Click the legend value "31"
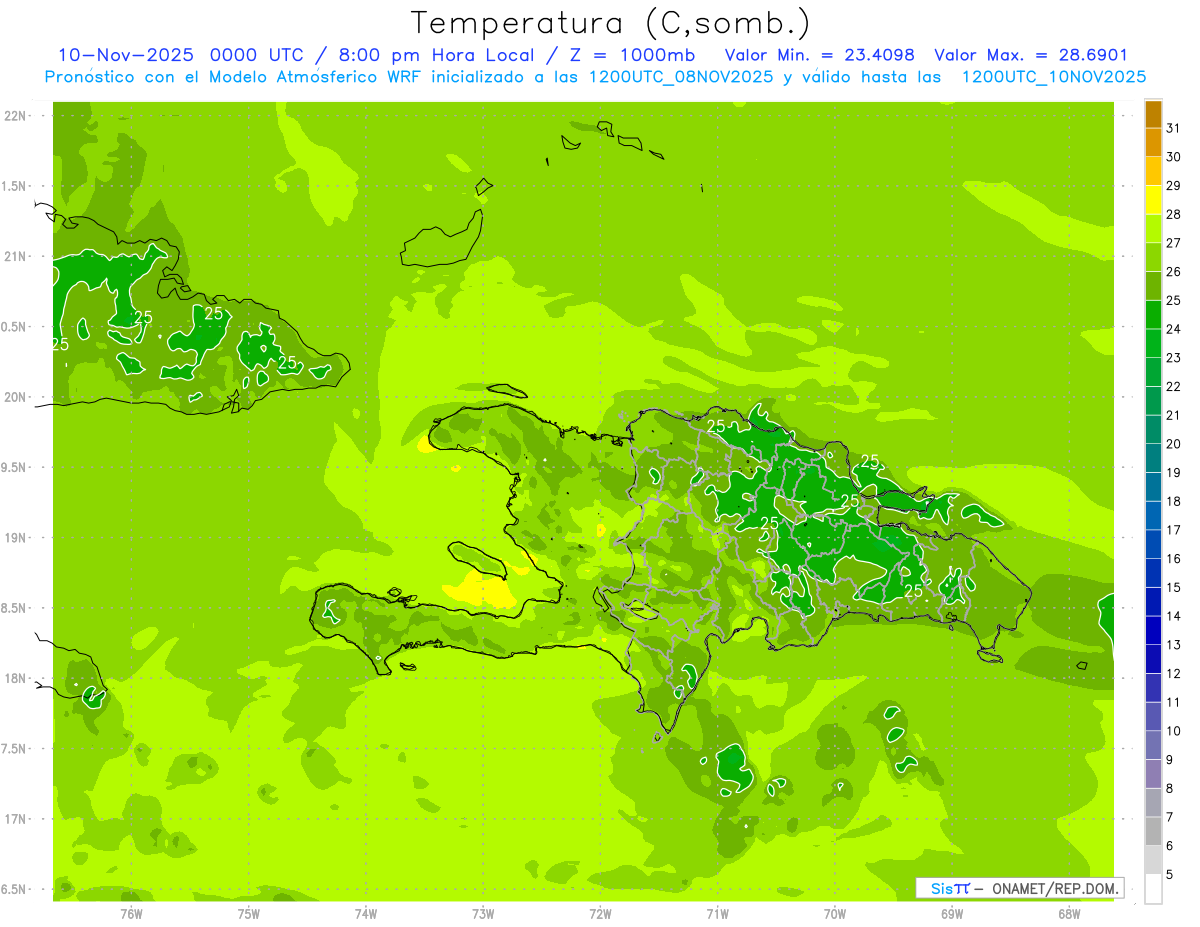Screen dimensions: 1200x927 pyautogui.click(x=1174, y=128)
